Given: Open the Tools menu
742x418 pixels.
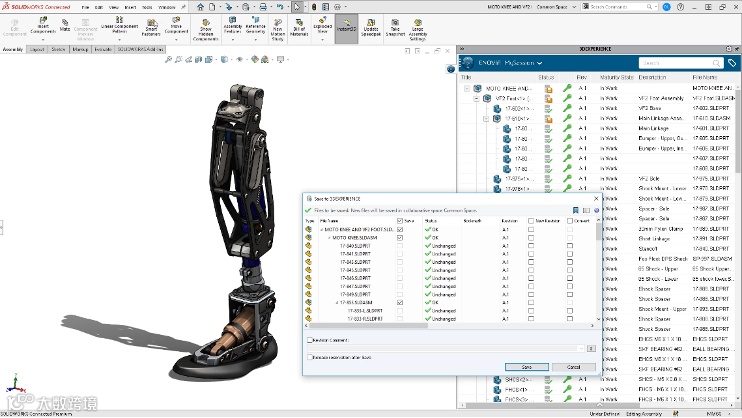Looking at the screenshot, I should (x=147, y=7).
